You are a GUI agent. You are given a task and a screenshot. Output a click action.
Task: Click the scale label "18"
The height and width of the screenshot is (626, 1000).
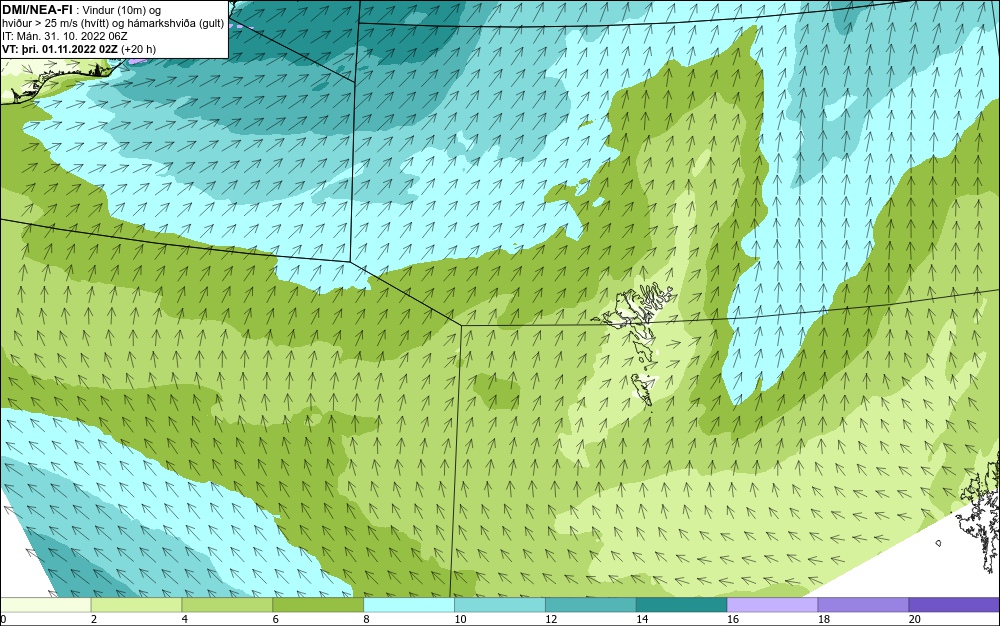[824, 619]
